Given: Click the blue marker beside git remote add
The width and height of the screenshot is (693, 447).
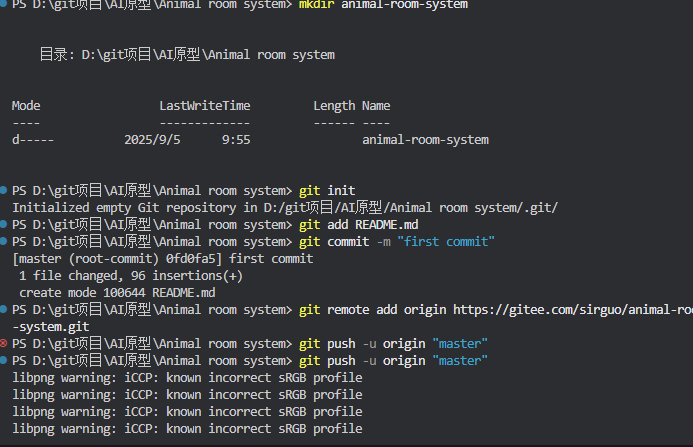Looking at the screenshot, I should 3,309.
